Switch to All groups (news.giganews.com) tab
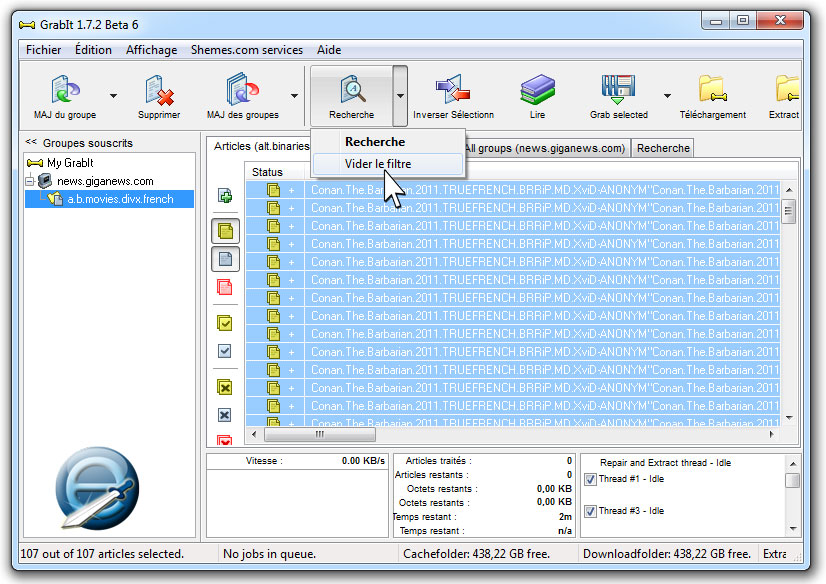 [x=545, y=149]
